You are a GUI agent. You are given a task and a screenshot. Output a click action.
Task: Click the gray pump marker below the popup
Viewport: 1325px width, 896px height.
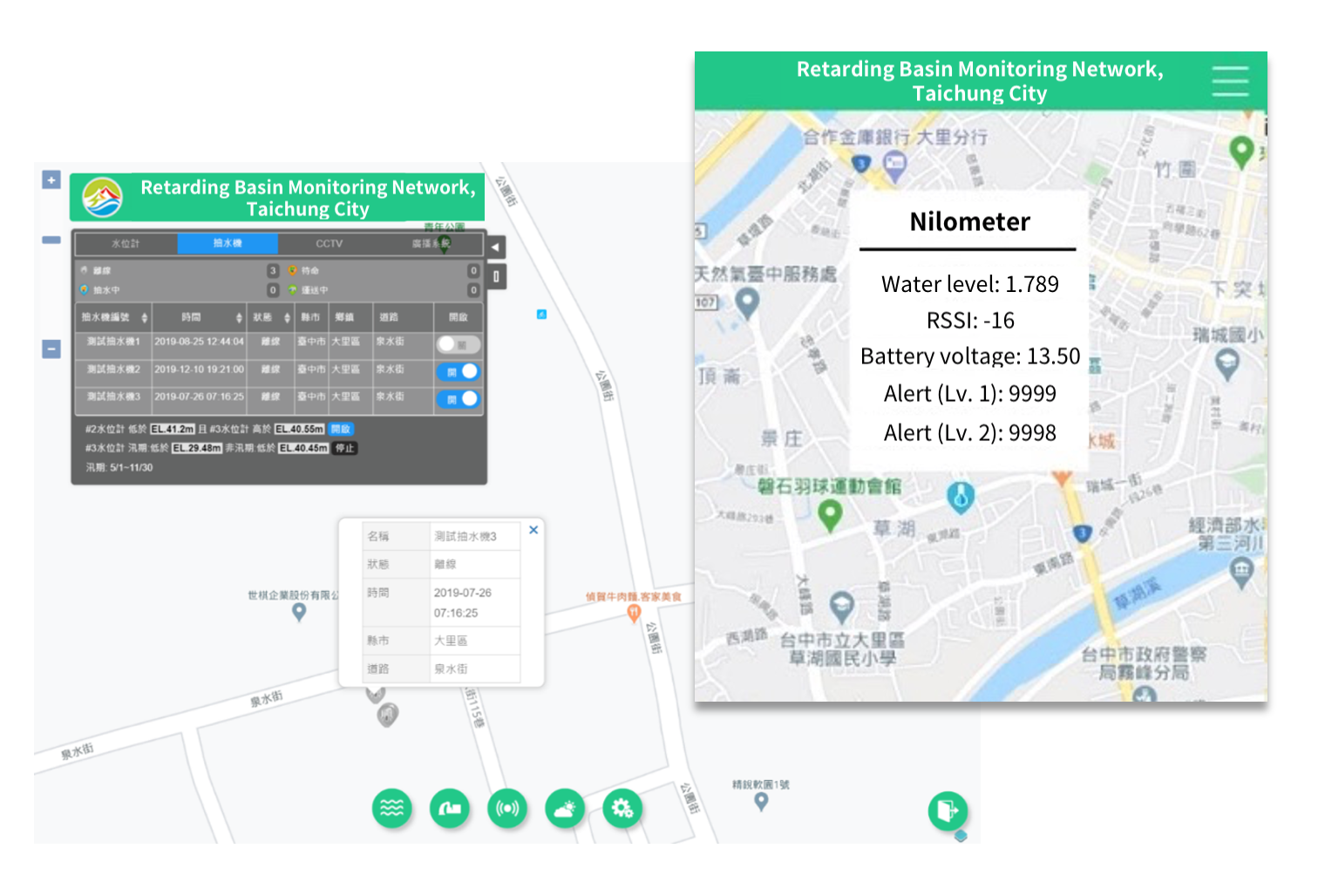388,715
